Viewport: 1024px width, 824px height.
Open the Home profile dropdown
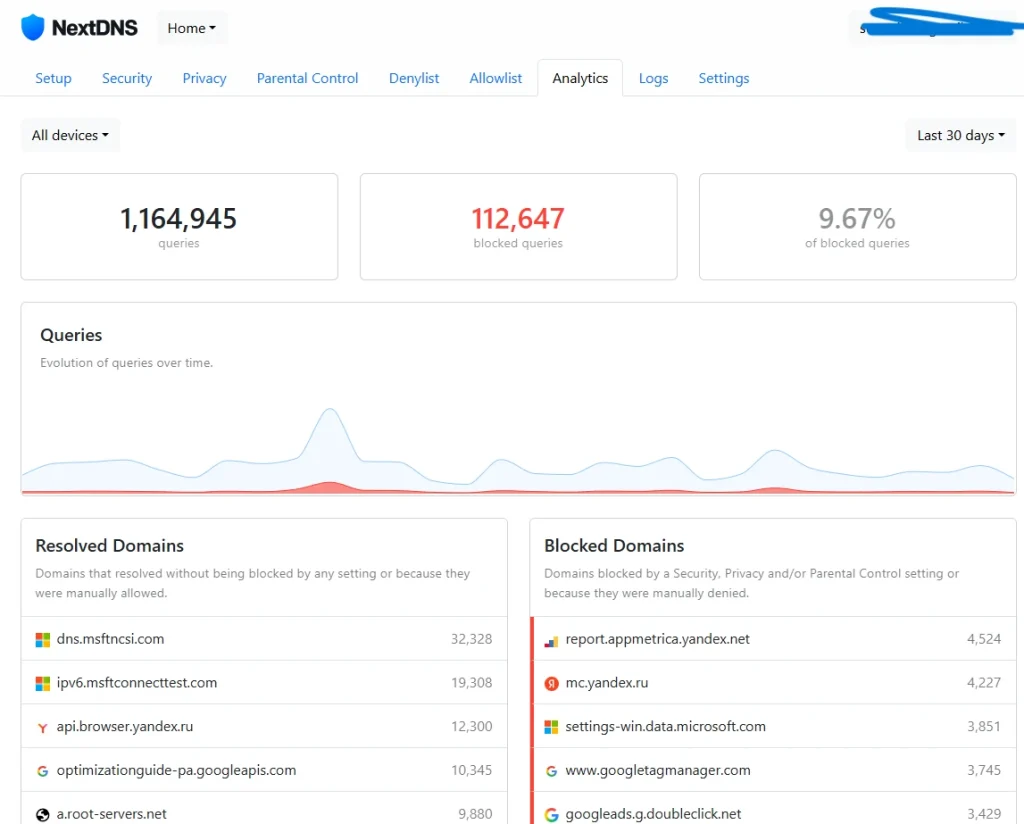tap(191, 28)
